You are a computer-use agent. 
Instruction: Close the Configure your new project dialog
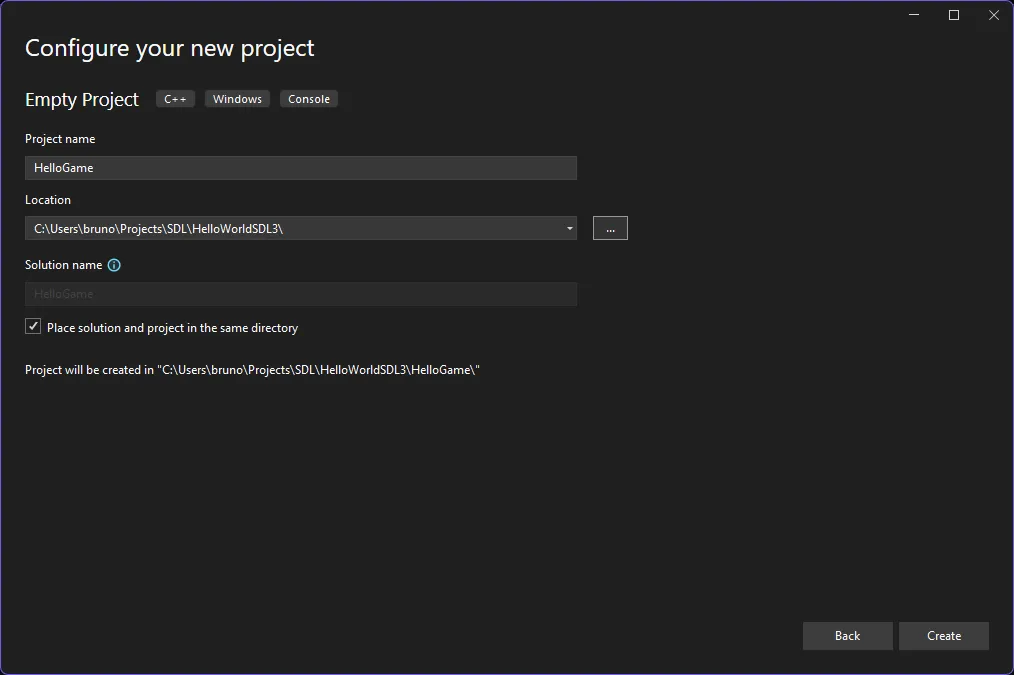993,15
